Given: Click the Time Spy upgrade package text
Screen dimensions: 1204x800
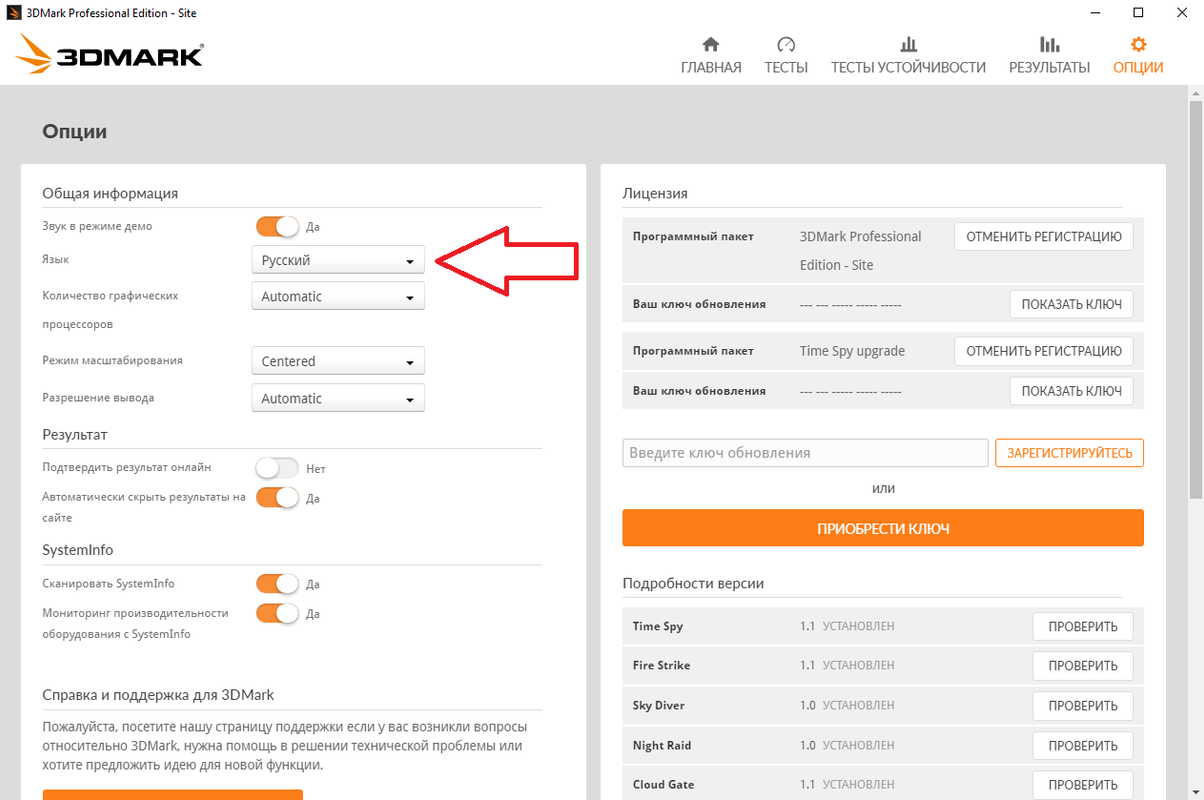Looking at the screenshot, I should (852, 351).
